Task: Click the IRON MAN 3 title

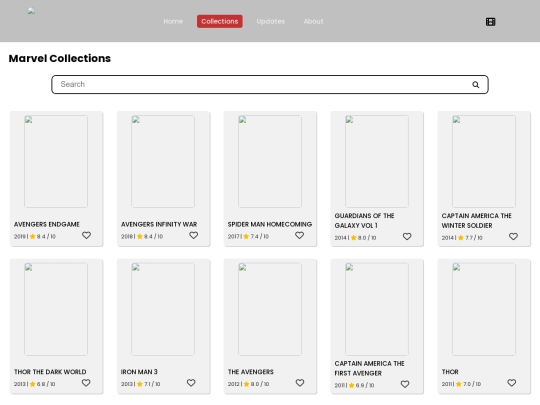Action: click(139, 372)
